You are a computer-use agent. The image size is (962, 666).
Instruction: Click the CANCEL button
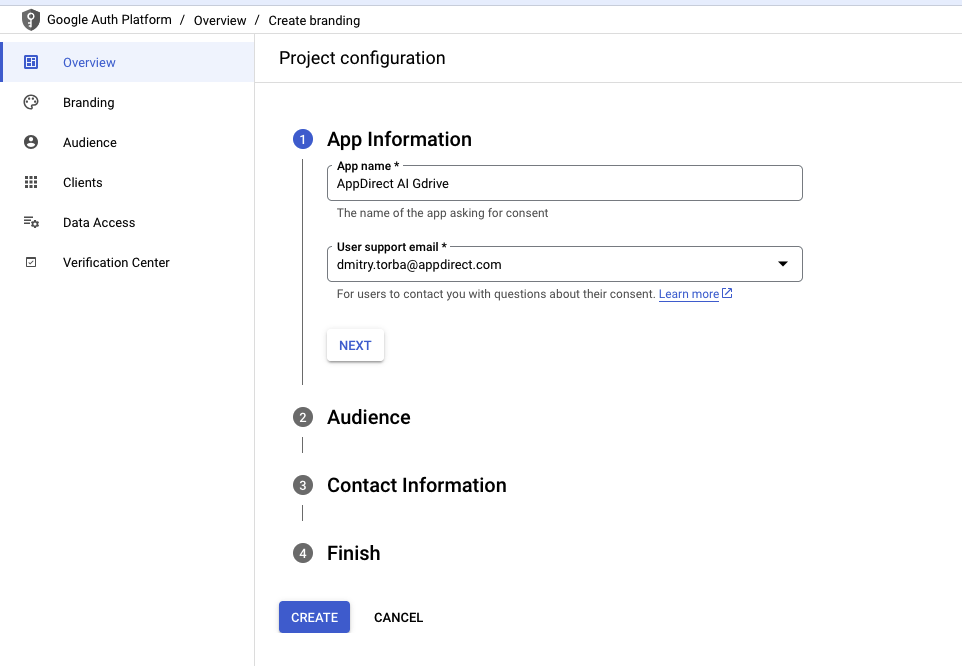pyautogui.click(x=398, y=618)
